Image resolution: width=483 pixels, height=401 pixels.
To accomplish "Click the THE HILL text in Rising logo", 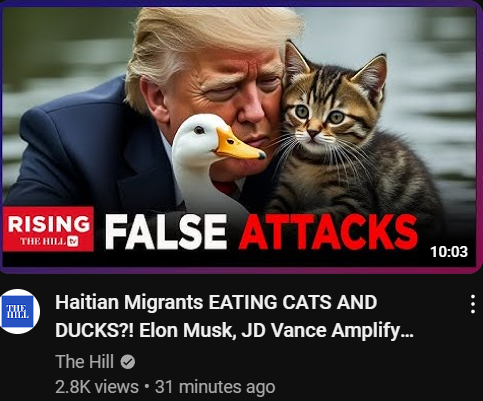I will (x=43, y=241).
